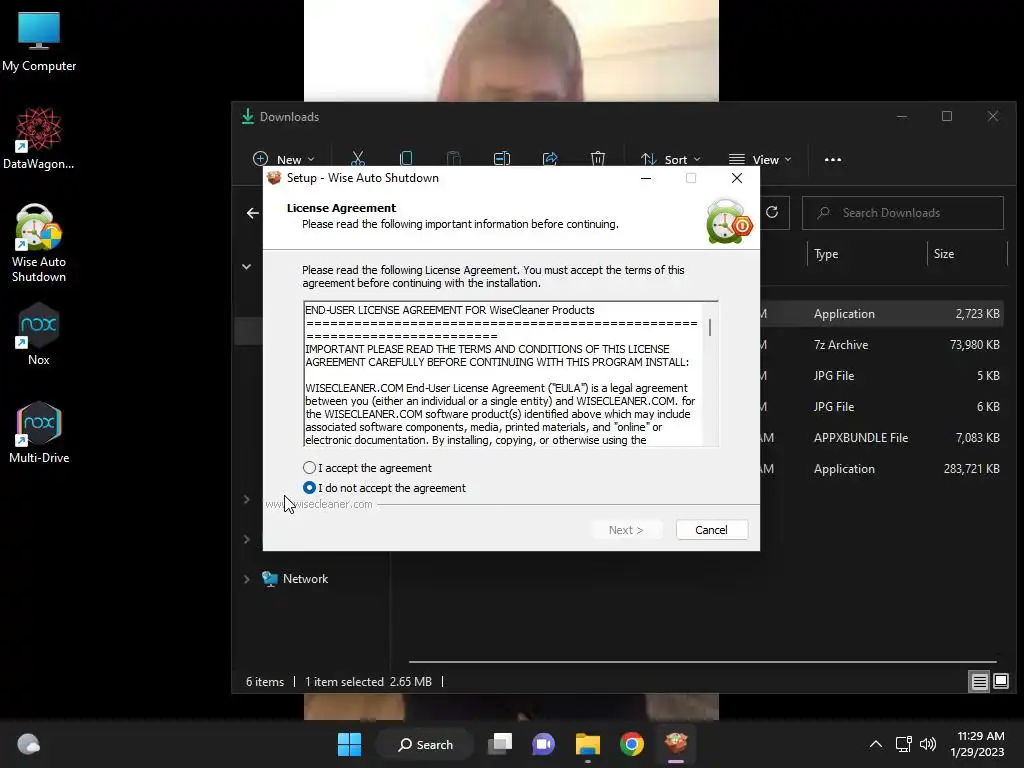Click the Wise Auto Shutdown clock logo

click(x=729, y=221)
